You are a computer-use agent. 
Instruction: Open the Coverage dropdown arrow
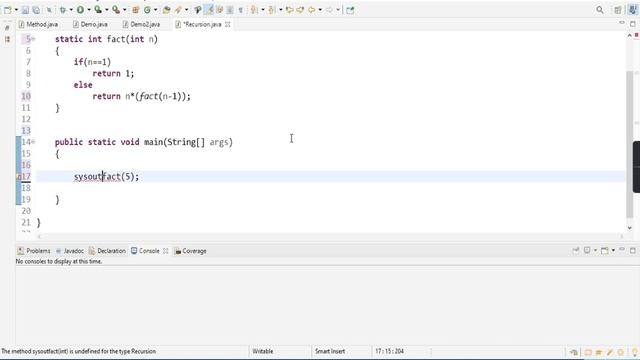tap(107, 10)
